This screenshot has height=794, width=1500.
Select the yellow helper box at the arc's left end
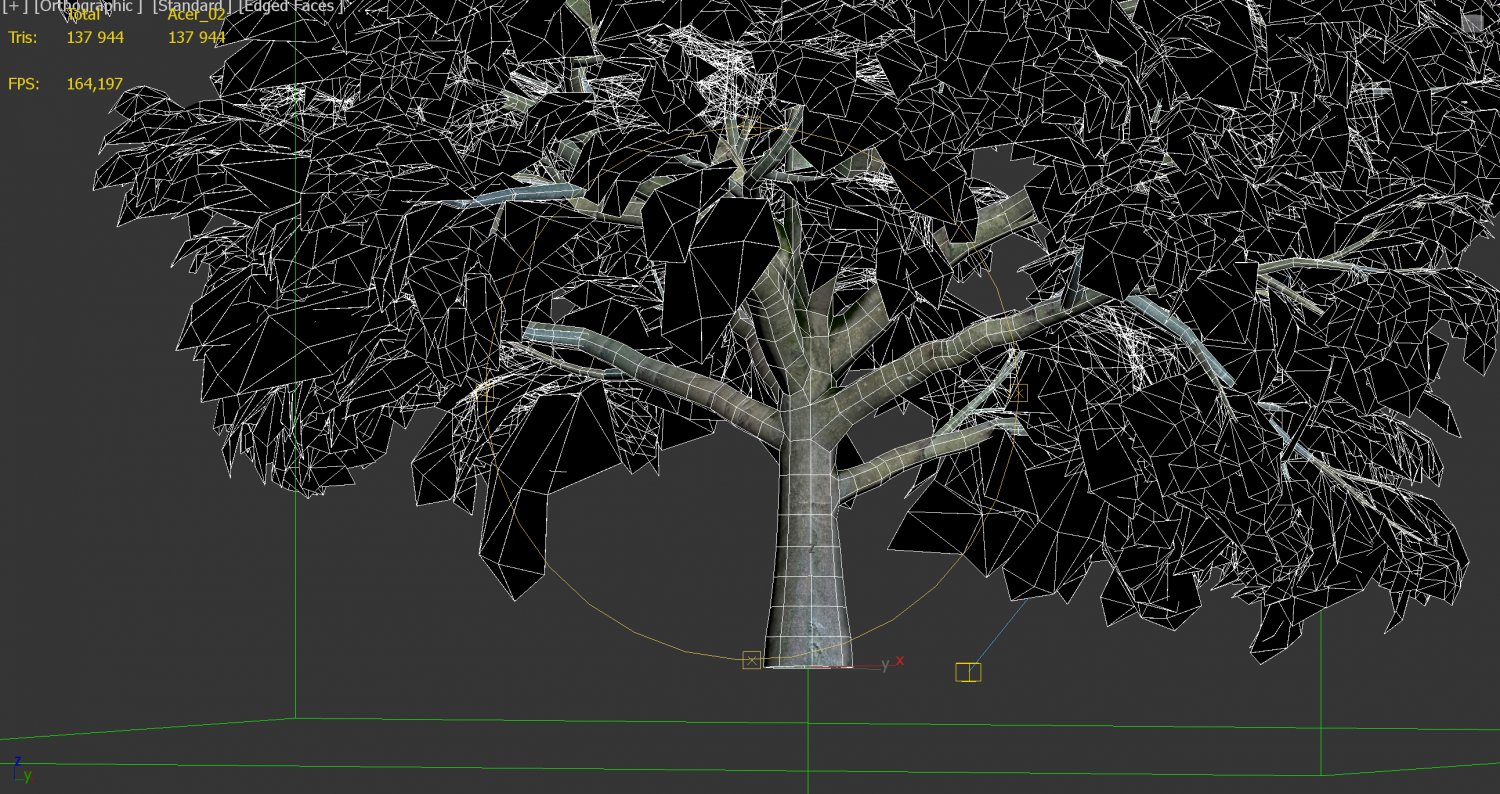point(485,392)
